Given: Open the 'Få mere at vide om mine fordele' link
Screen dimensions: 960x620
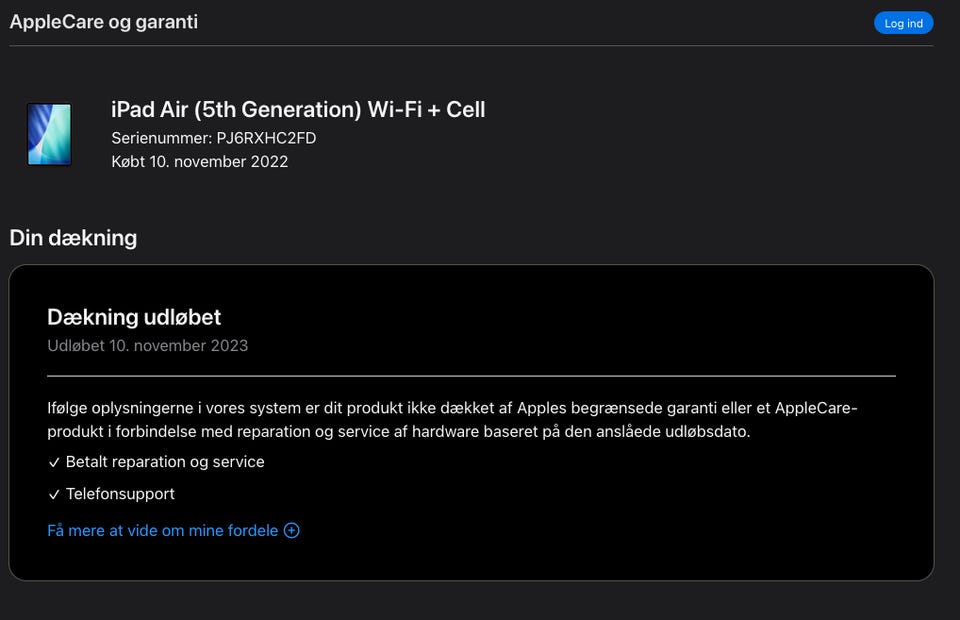Looking at the screenshot, I should pos(163,531).
